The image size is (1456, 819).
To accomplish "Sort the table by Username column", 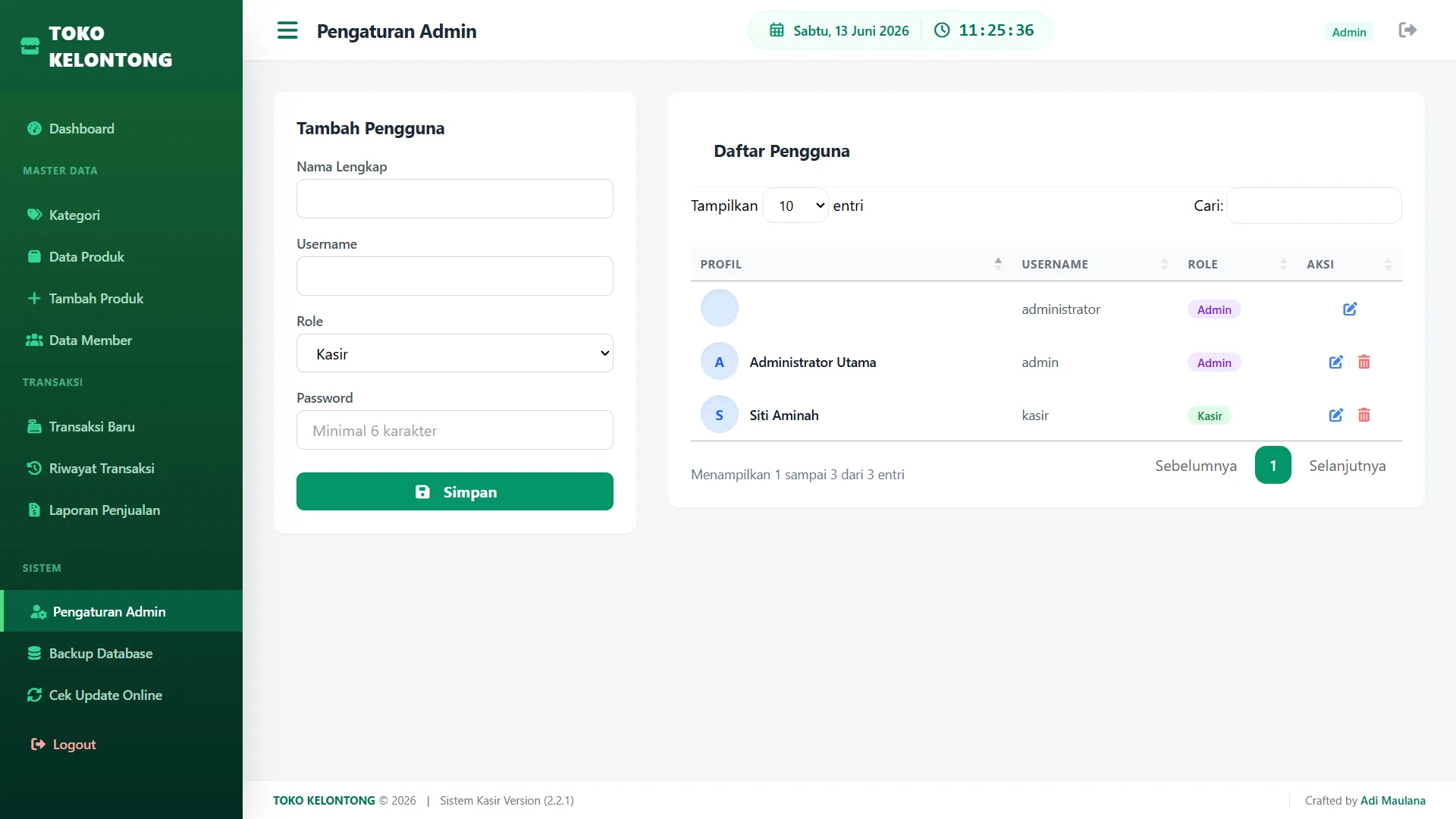I will click(x=1095, y=264).
